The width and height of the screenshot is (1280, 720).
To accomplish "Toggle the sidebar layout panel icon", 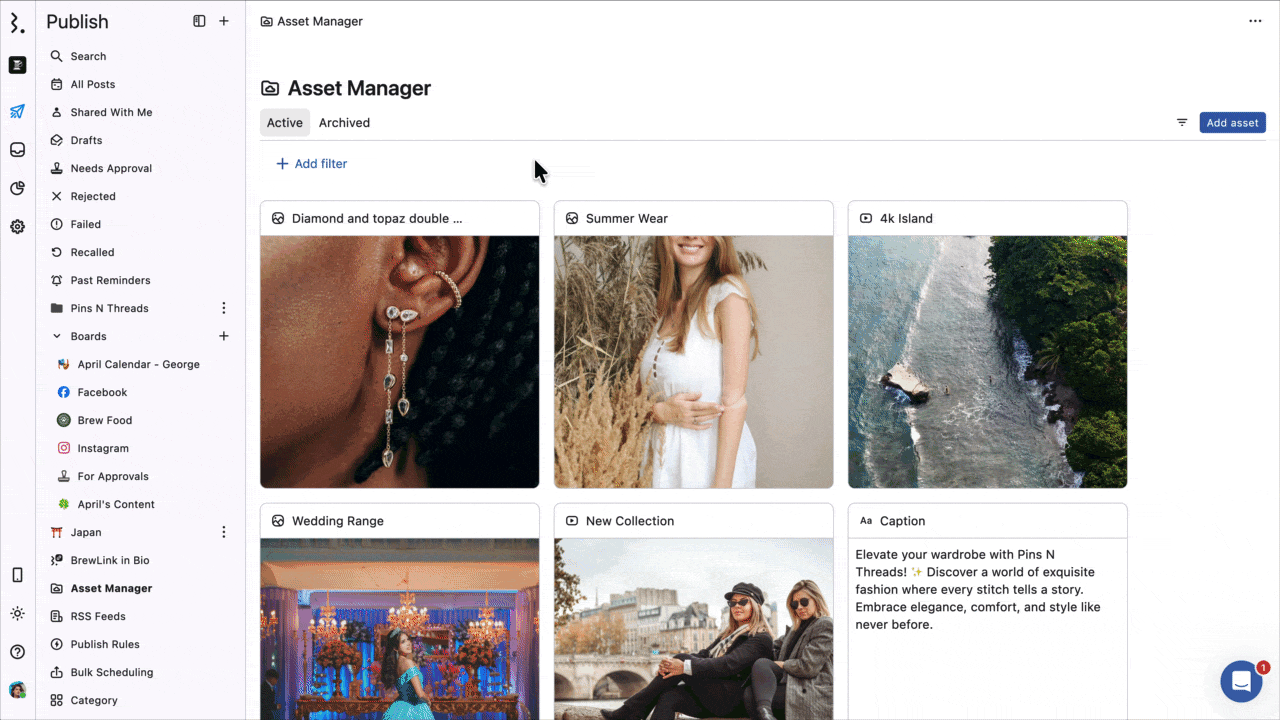I will (x=199, y=21).
